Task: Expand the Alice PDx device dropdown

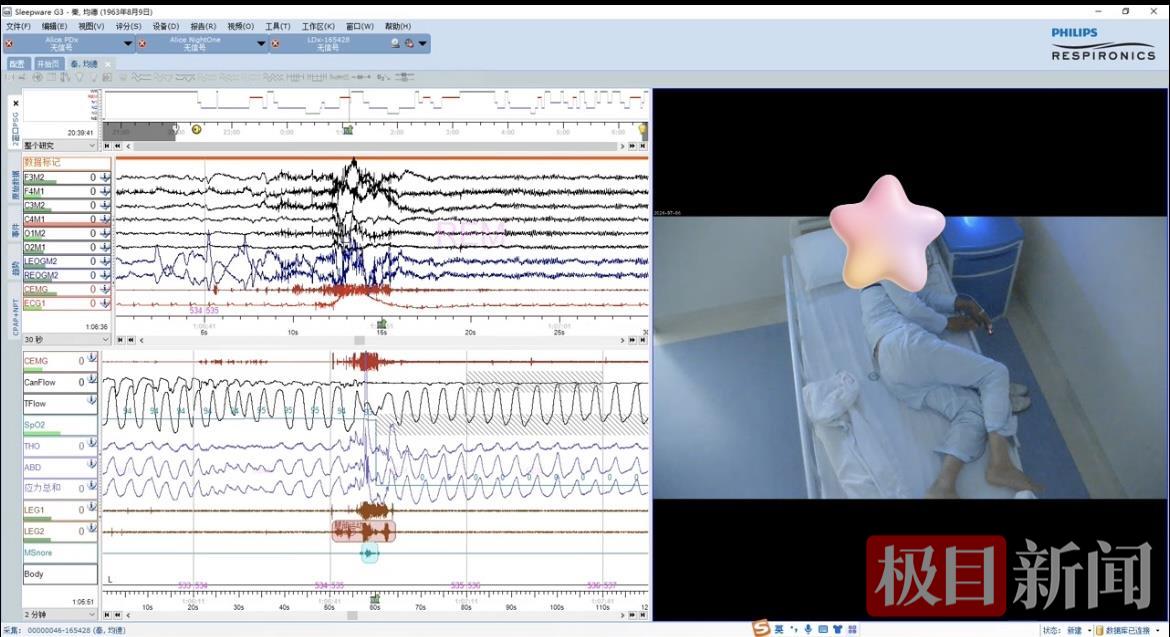Action: [x=128, y=44]
